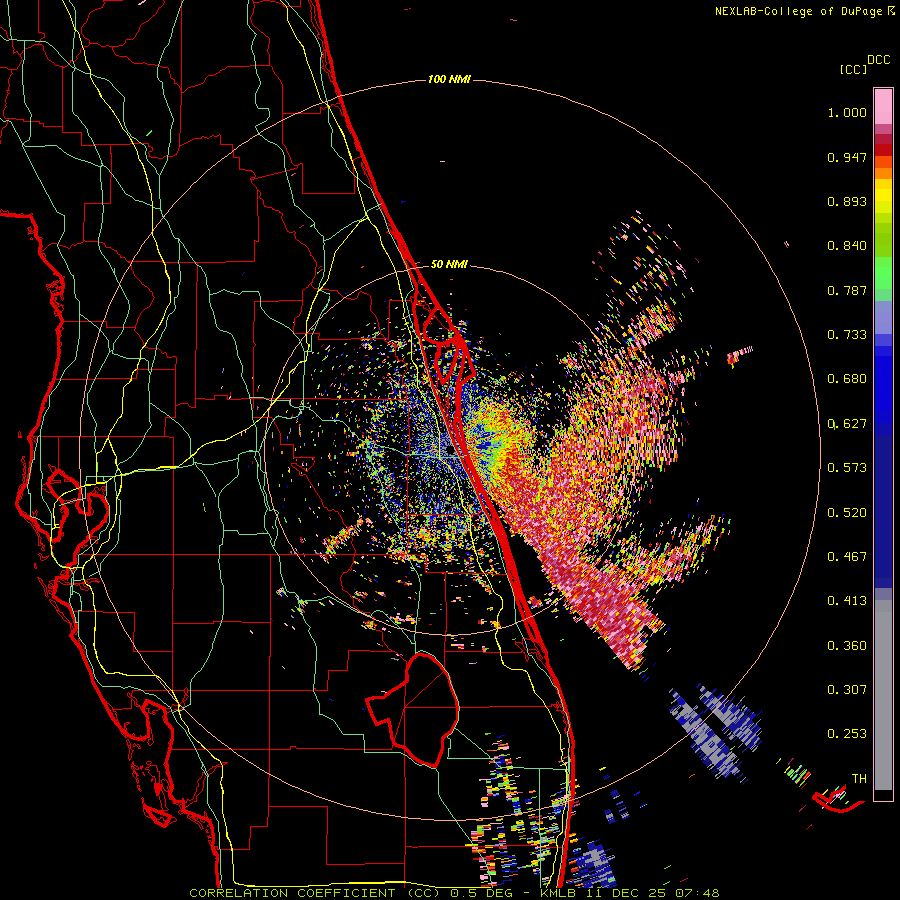
Task: Select the 100 NMI range ring label
Action: coord(449,79)
